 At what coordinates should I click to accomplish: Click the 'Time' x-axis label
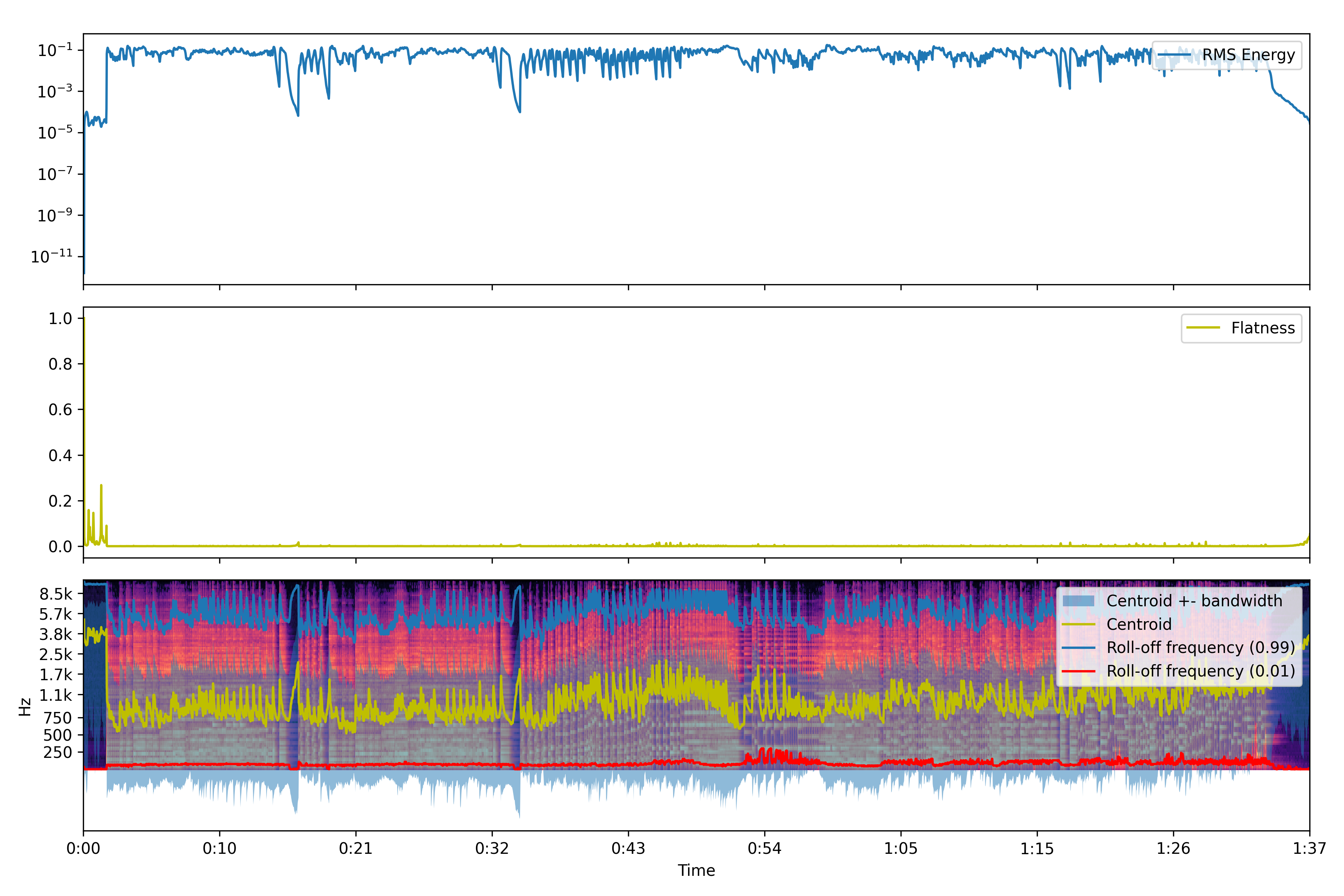tap(696, 870)
